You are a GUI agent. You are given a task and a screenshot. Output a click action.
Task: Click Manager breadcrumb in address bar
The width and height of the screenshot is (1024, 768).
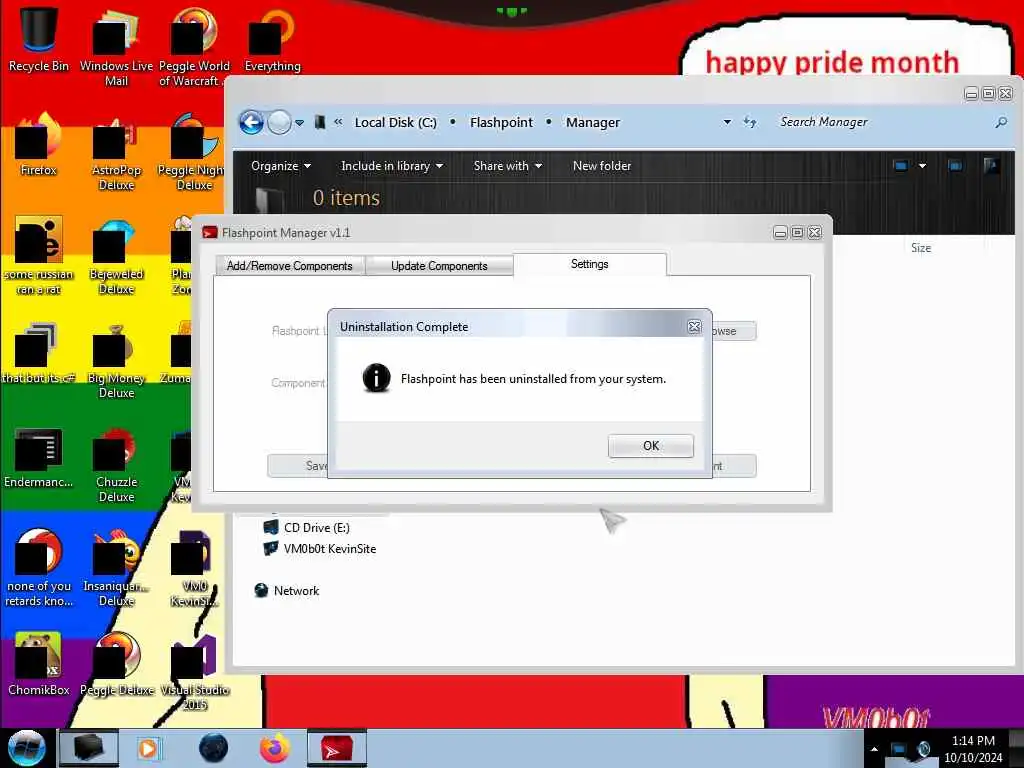click(x=593, y=122)
